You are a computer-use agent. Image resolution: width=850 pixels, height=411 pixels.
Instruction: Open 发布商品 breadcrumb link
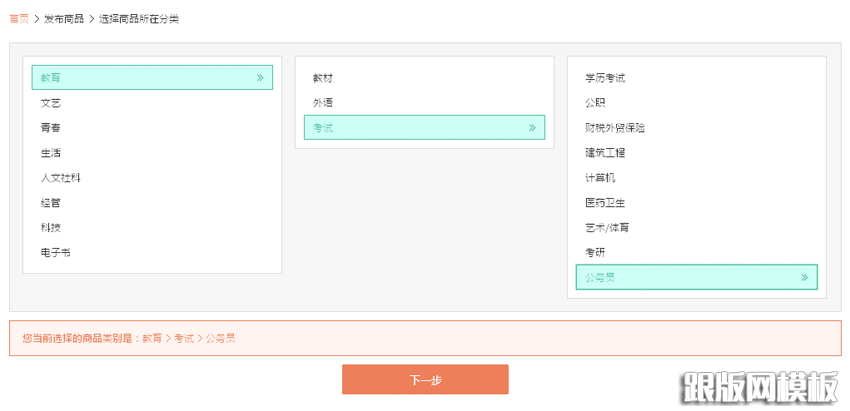click(x=64, y=19)
